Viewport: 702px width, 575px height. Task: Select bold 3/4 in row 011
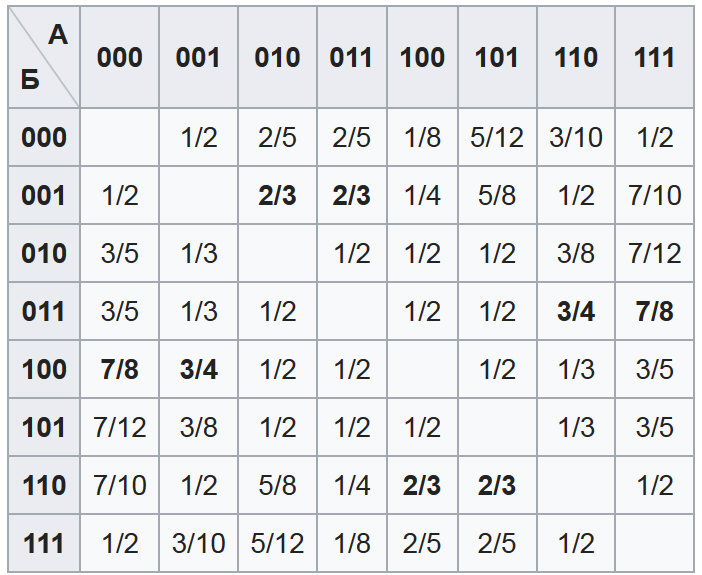(576, 312)
